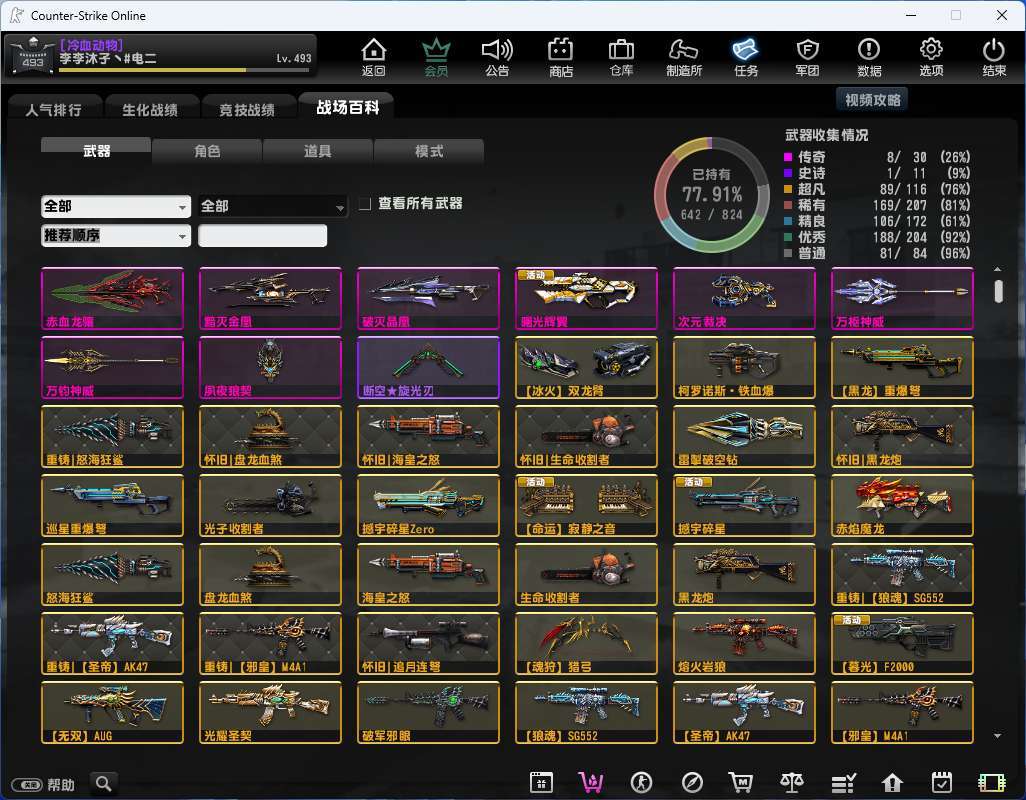Switch to the 人气排行 tab
Viewport: 1026px width, 800px height.
(x=54, y=109)
